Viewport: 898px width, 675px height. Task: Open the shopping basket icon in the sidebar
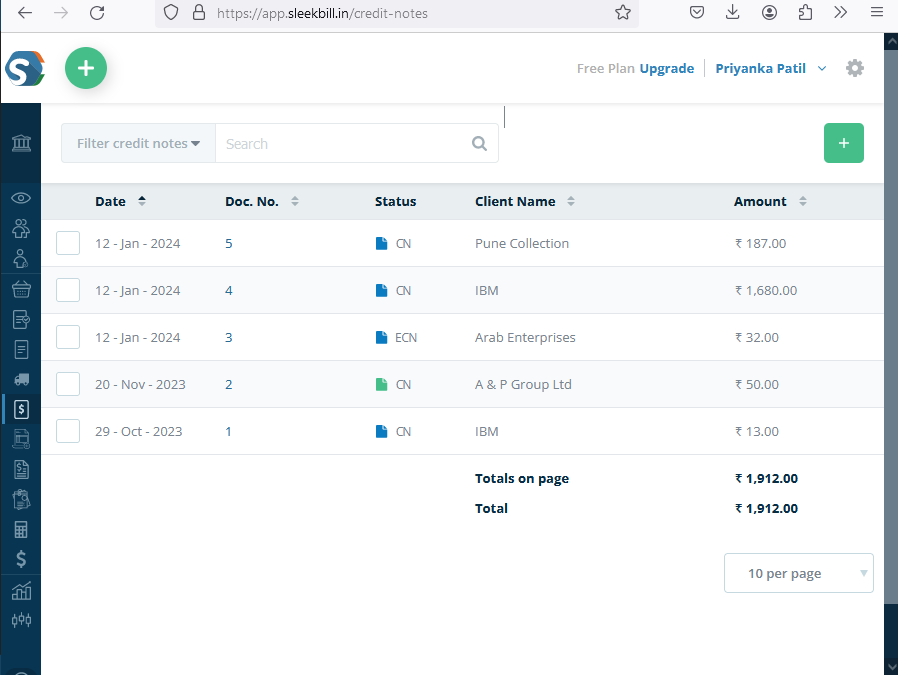21,289
